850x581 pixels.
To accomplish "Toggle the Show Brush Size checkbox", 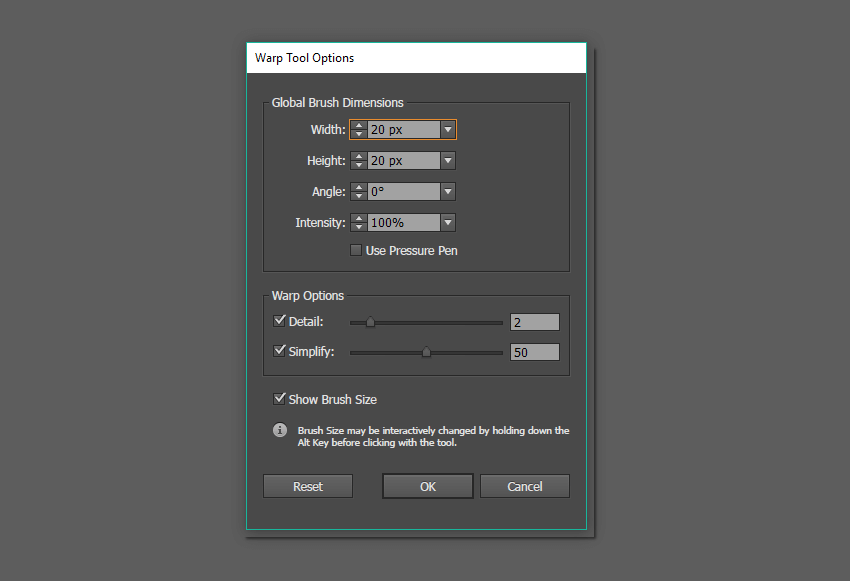I will (x=280, y=399).
